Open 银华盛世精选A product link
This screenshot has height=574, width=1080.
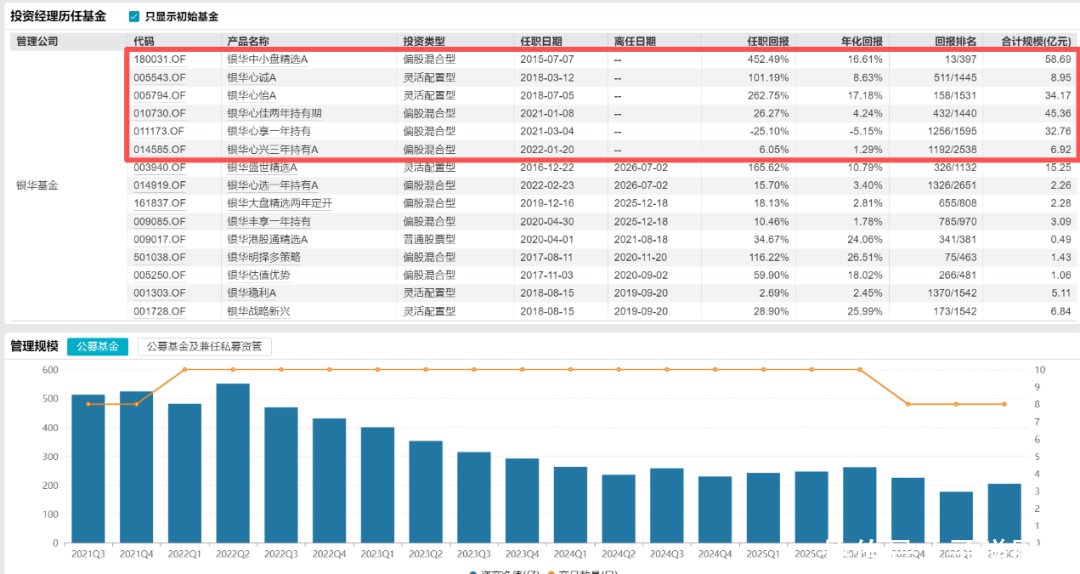pos(262,167)
